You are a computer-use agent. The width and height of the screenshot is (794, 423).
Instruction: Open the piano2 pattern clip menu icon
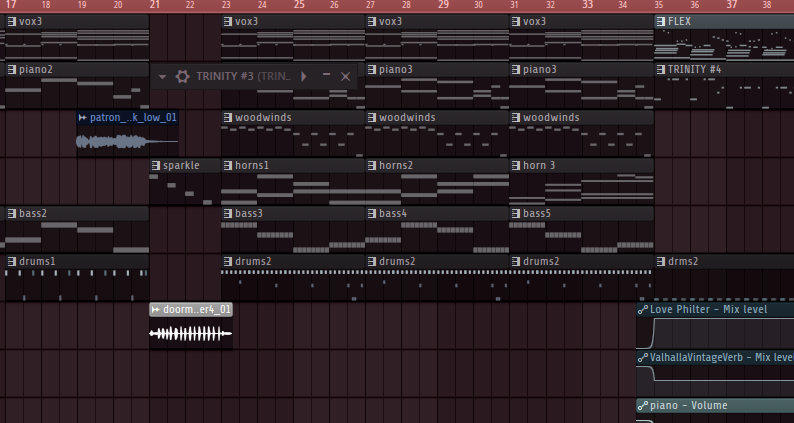pyautogui.click(x=12, y=70)
